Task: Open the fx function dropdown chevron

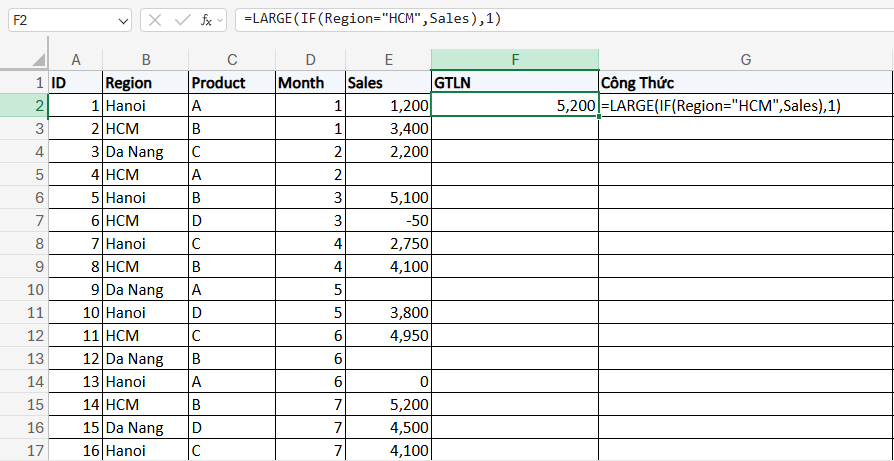Action: [x=221, y=21]
